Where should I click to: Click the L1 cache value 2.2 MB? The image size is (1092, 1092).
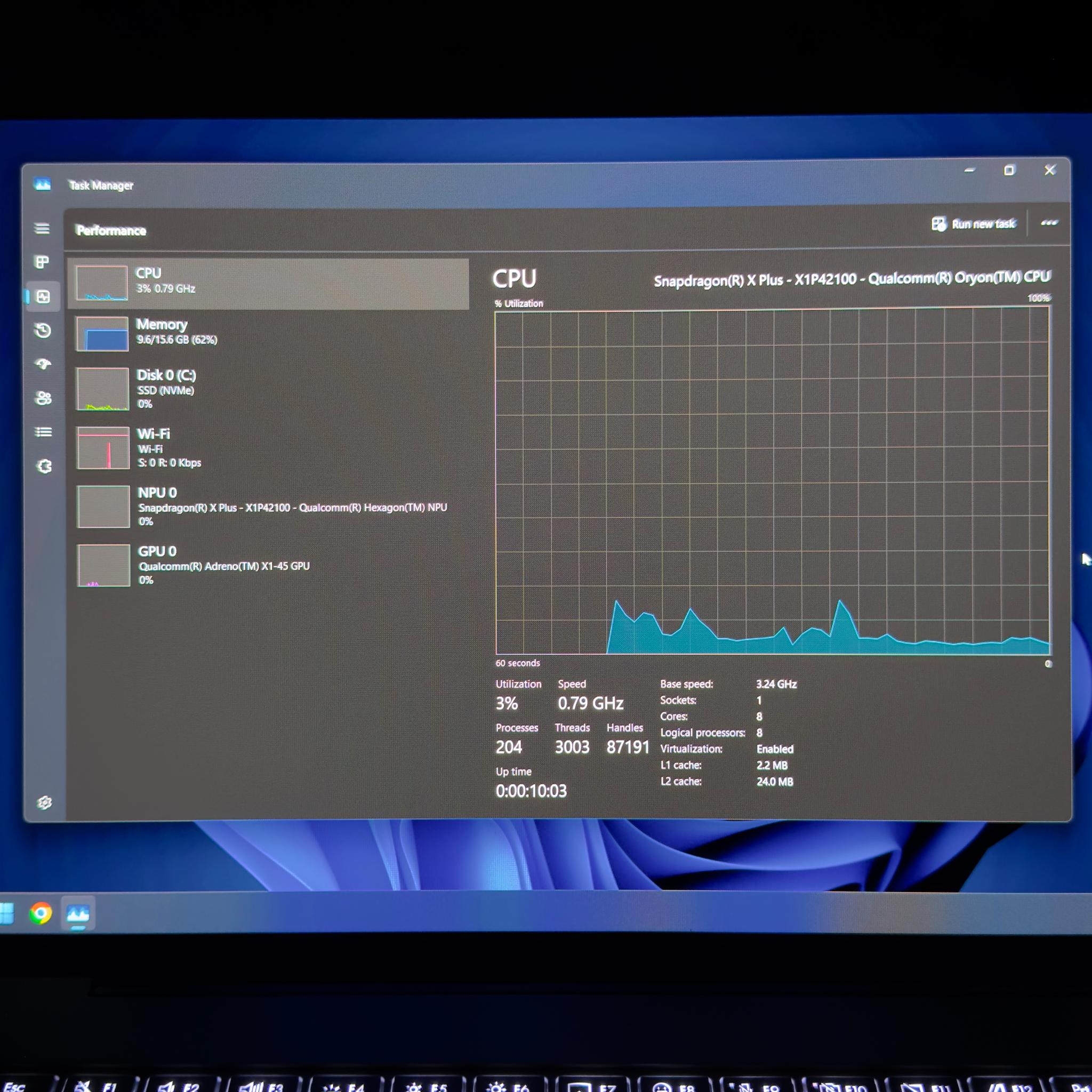(772, 765)
